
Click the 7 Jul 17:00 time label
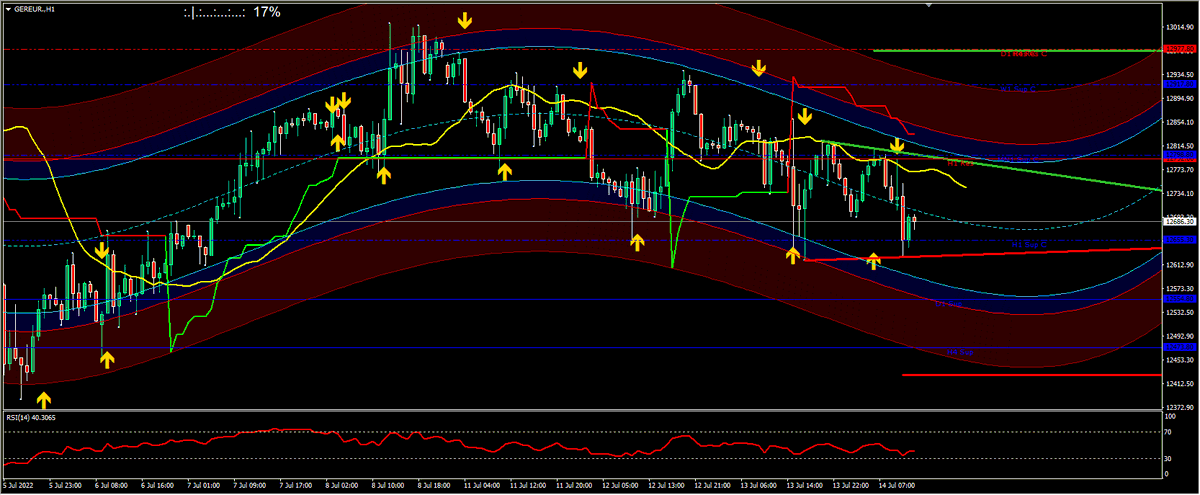(296, 485)
